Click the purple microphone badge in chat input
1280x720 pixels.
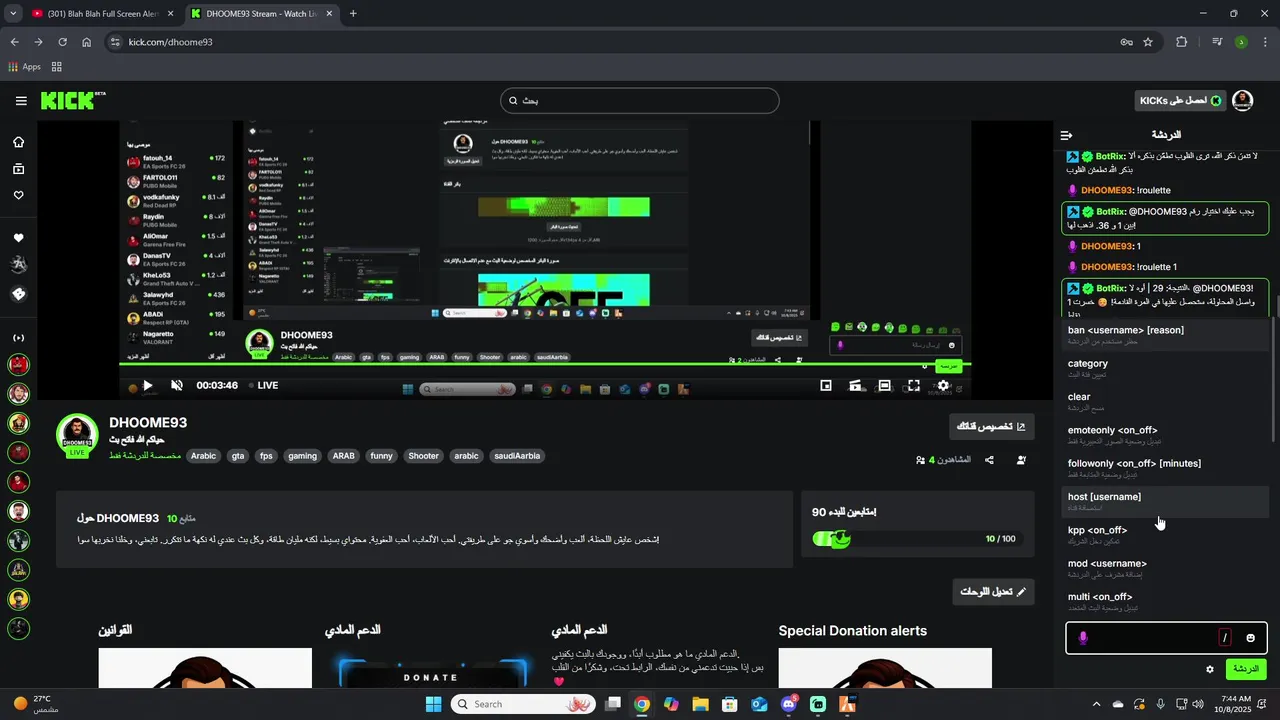[x=1082, y=638]
